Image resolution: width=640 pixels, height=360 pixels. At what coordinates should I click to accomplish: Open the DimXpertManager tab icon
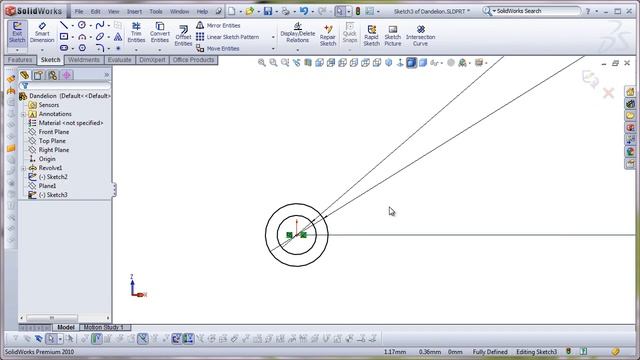pos(67,75)
